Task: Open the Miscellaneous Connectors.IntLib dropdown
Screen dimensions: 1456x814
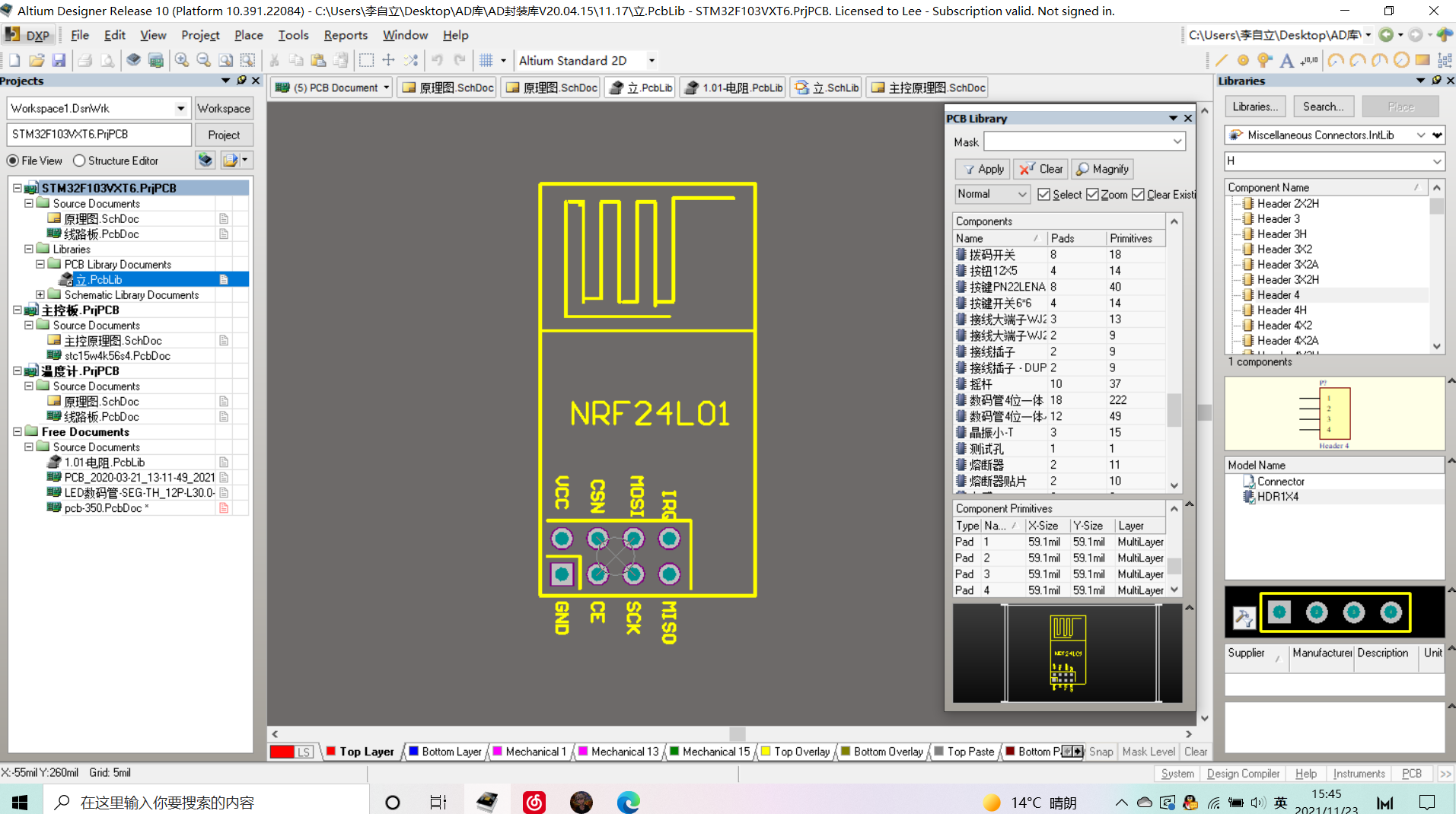Action: click(x=1420, y=135)
